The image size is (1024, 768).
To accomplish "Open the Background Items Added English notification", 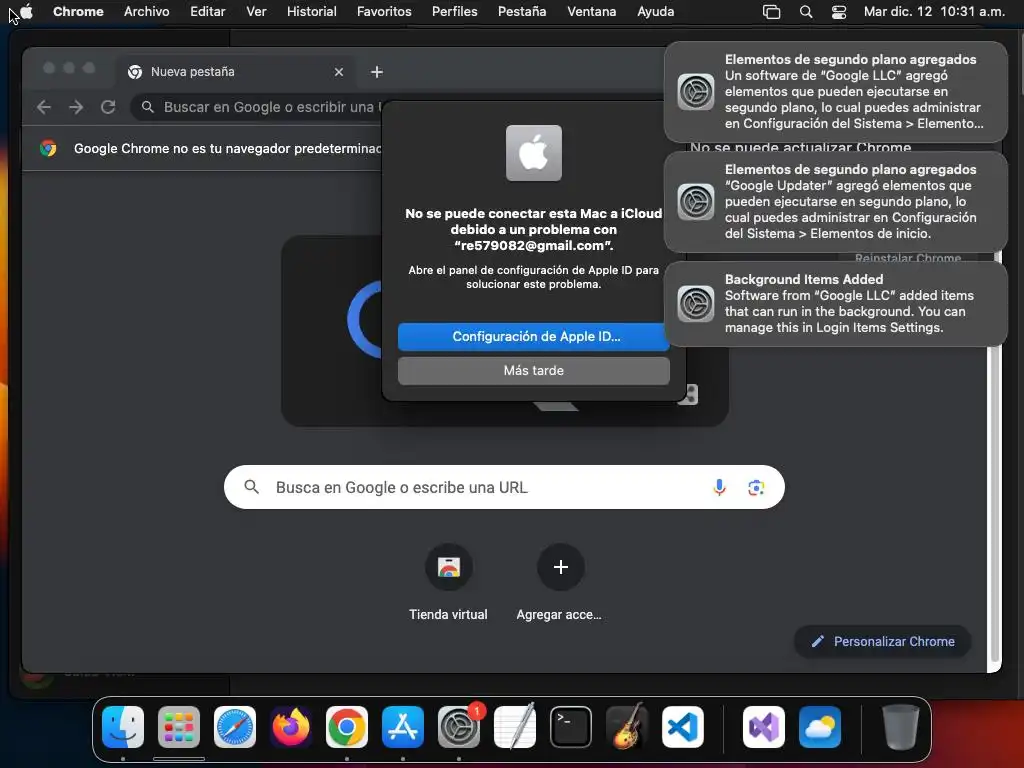I will point(836,304).
